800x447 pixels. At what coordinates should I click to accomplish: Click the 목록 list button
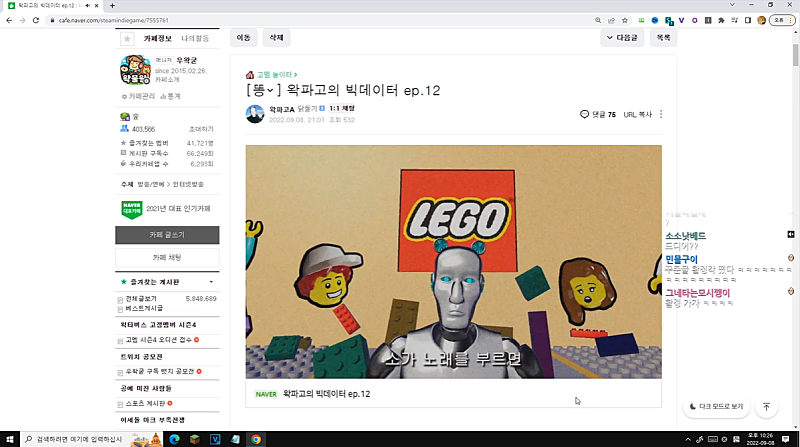pyautogui.click(x=663, y=37)
